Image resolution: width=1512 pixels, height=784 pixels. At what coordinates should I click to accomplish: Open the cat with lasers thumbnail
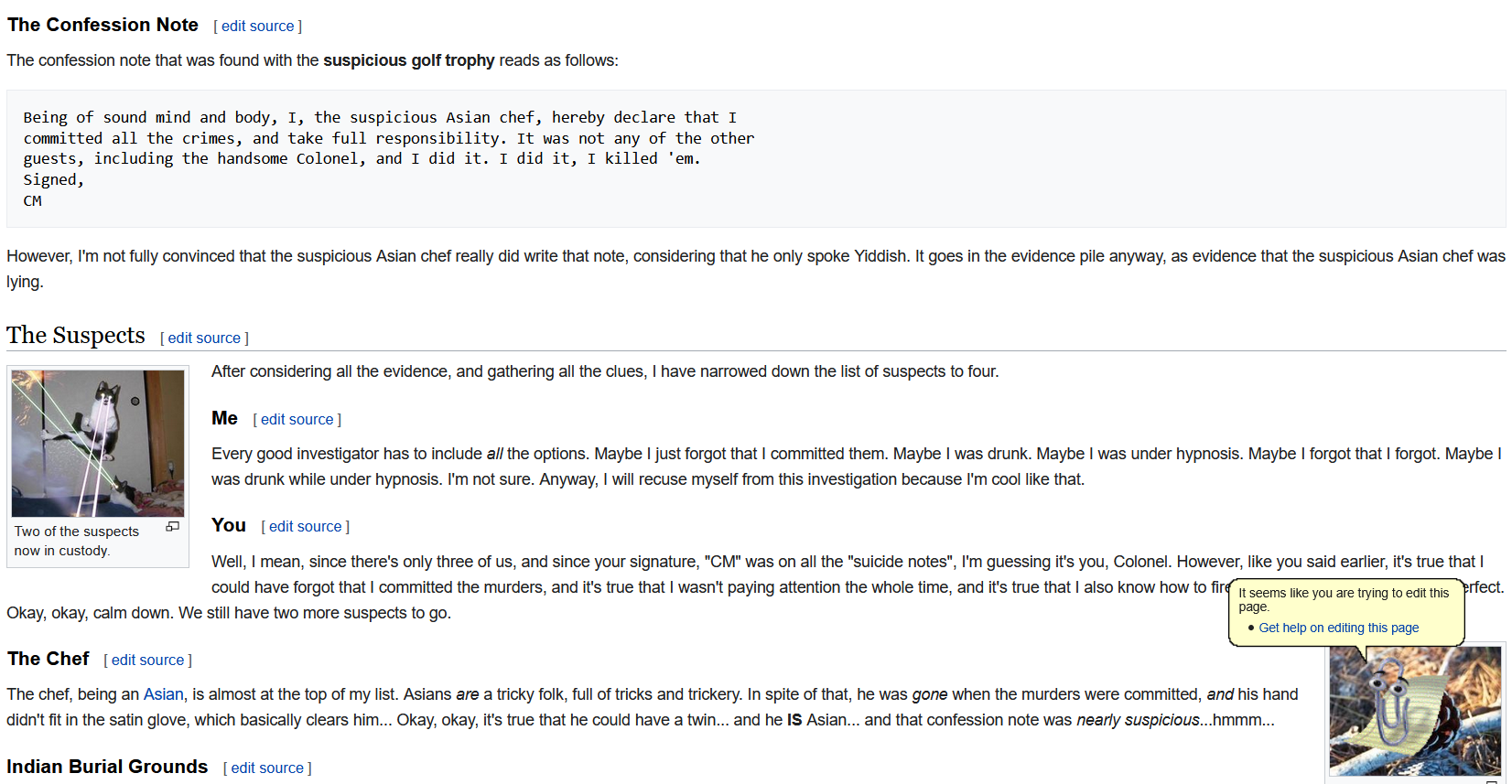(x=98, y=444)
